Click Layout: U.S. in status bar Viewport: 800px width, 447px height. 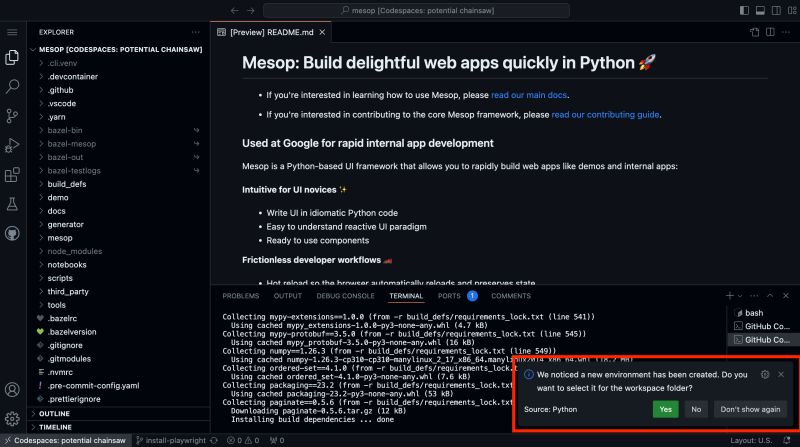coord(751,440)
